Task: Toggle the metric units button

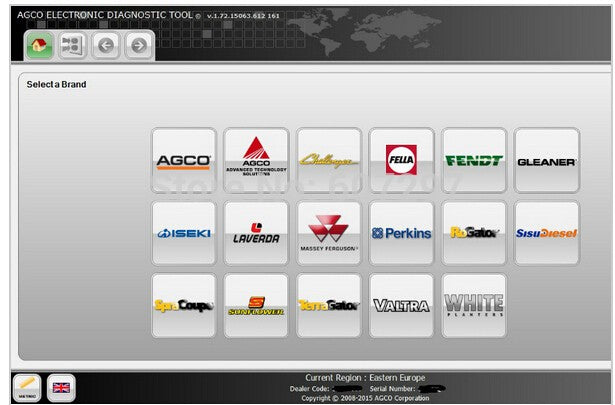Action: coord(26,387)
